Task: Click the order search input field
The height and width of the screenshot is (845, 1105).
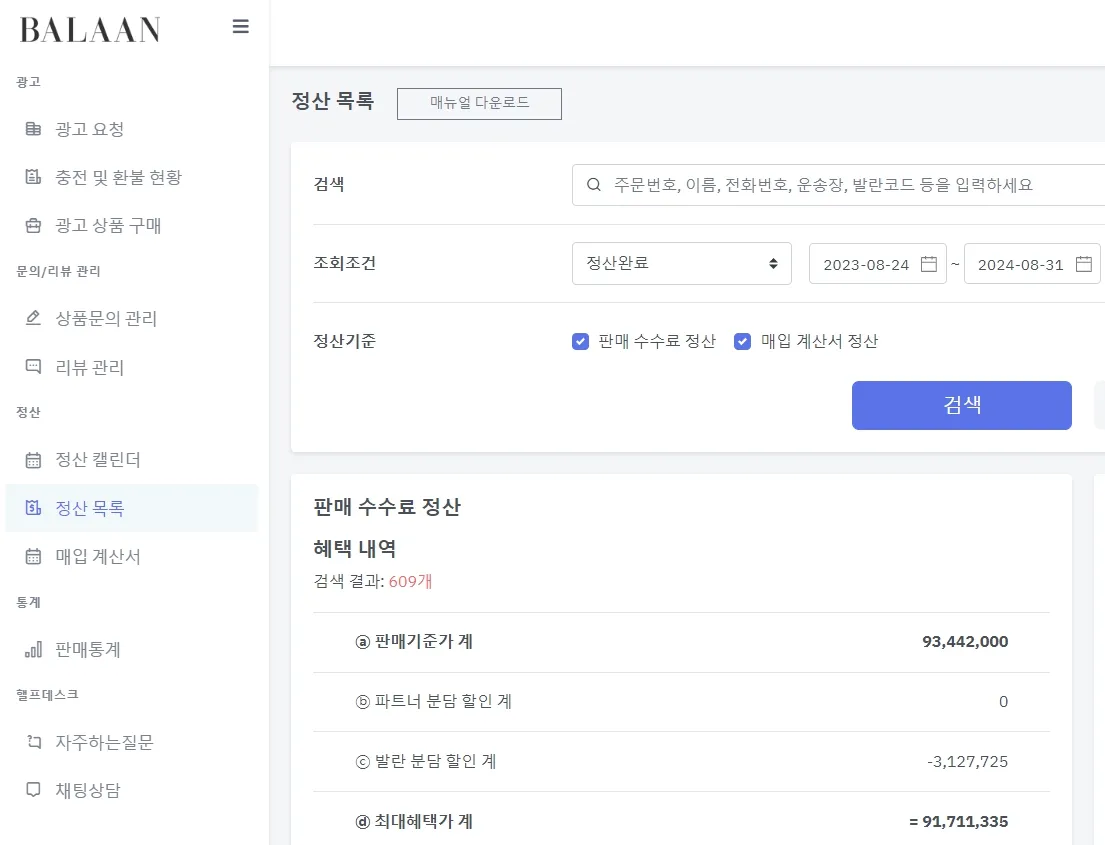Action: click(839, 185)
